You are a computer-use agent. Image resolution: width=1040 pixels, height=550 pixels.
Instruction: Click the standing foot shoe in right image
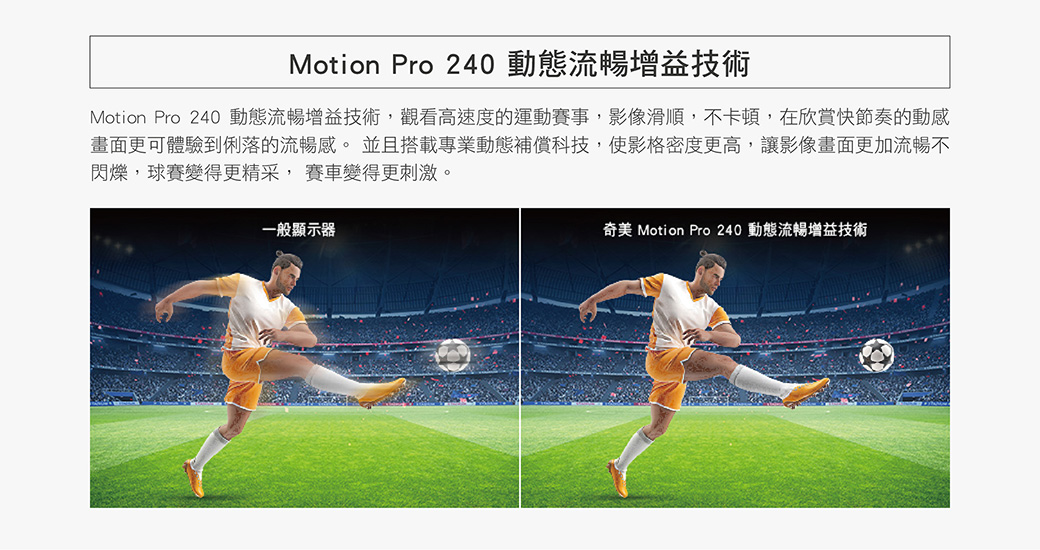(618, 479)
